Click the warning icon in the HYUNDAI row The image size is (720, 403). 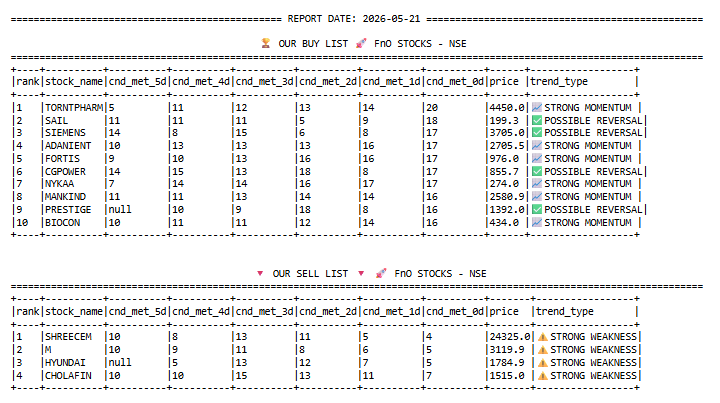543,363
